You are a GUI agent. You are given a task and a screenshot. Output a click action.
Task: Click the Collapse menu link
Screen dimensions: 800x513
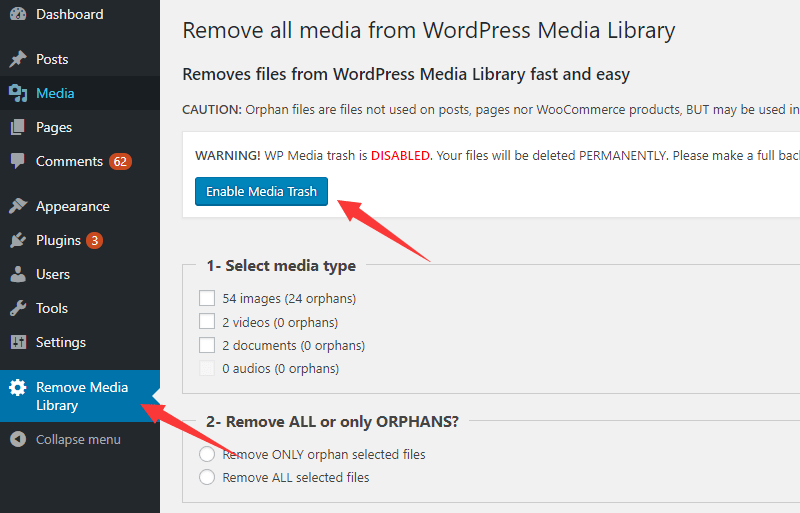click(78, 439)
